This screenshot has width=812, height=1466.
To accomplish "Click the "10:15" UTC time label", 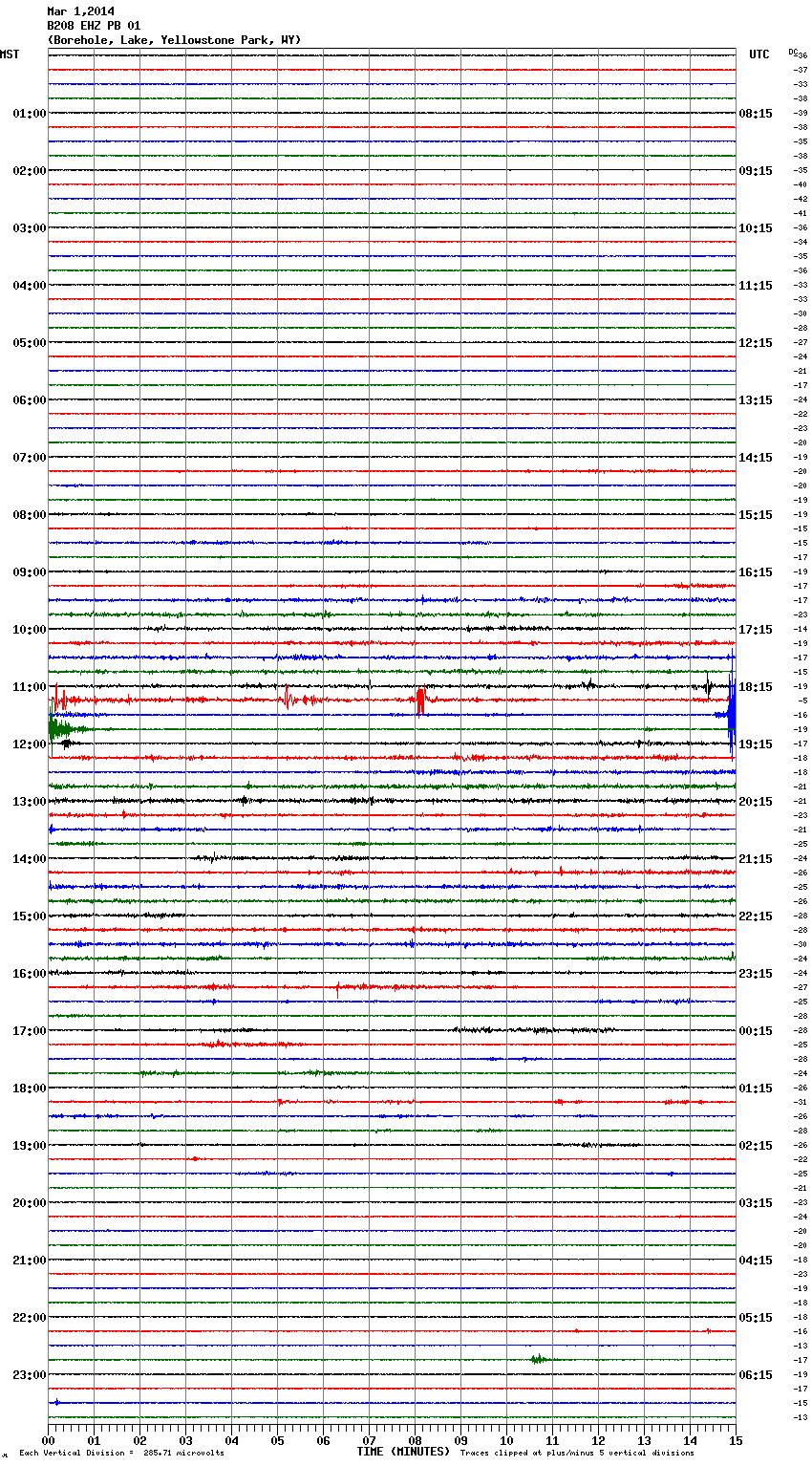I will coord(756,228).
